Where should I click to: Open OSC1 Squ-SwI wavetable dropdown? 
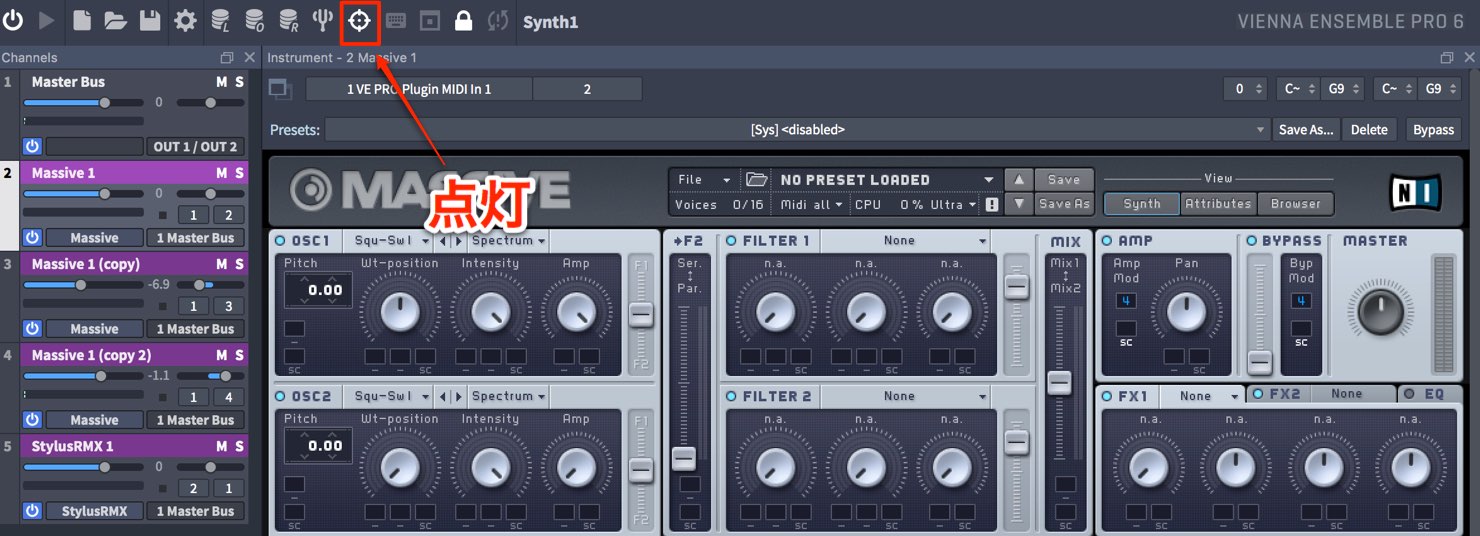(x=389, y=241)
